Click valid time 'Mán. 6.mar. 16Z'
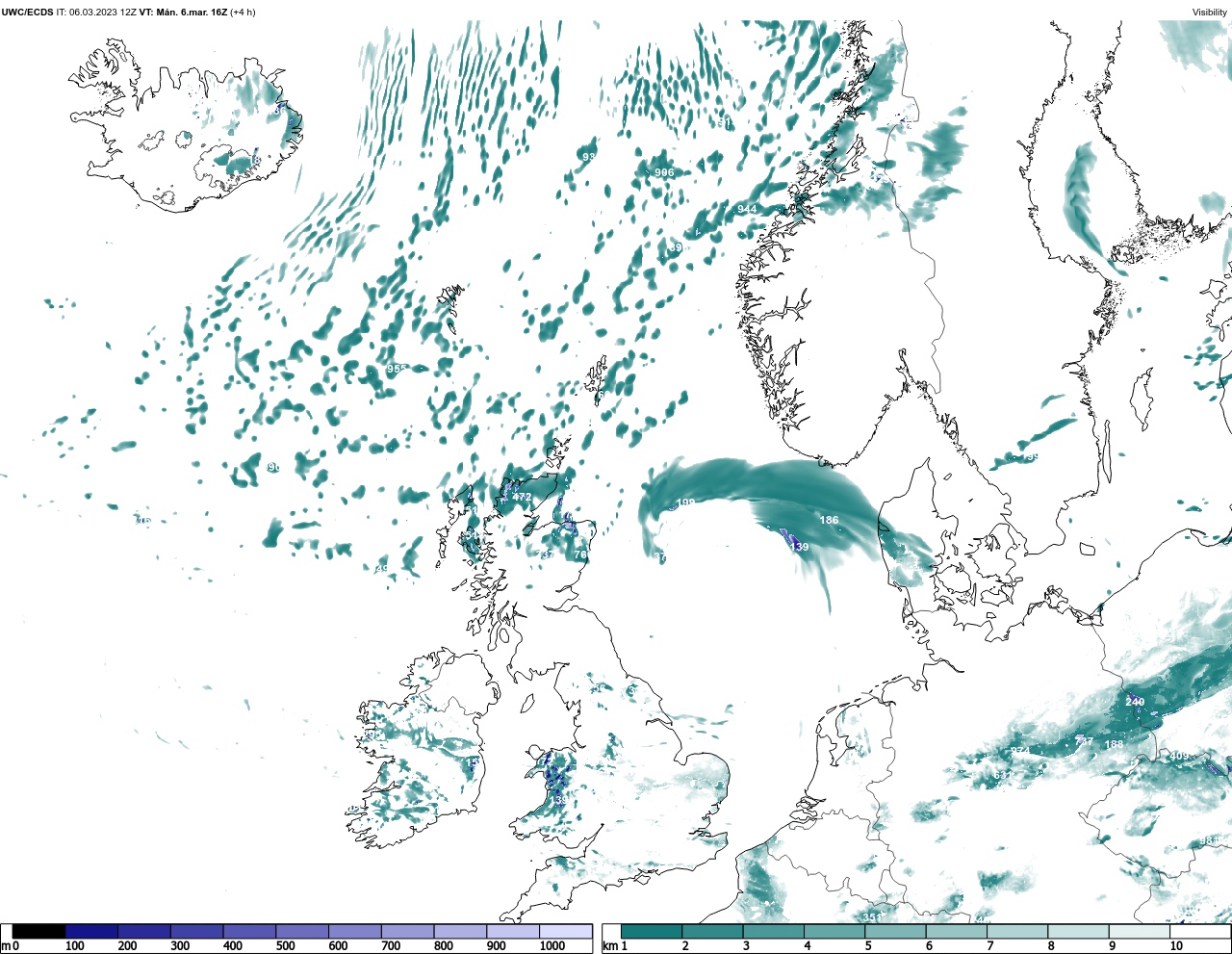 192,13
